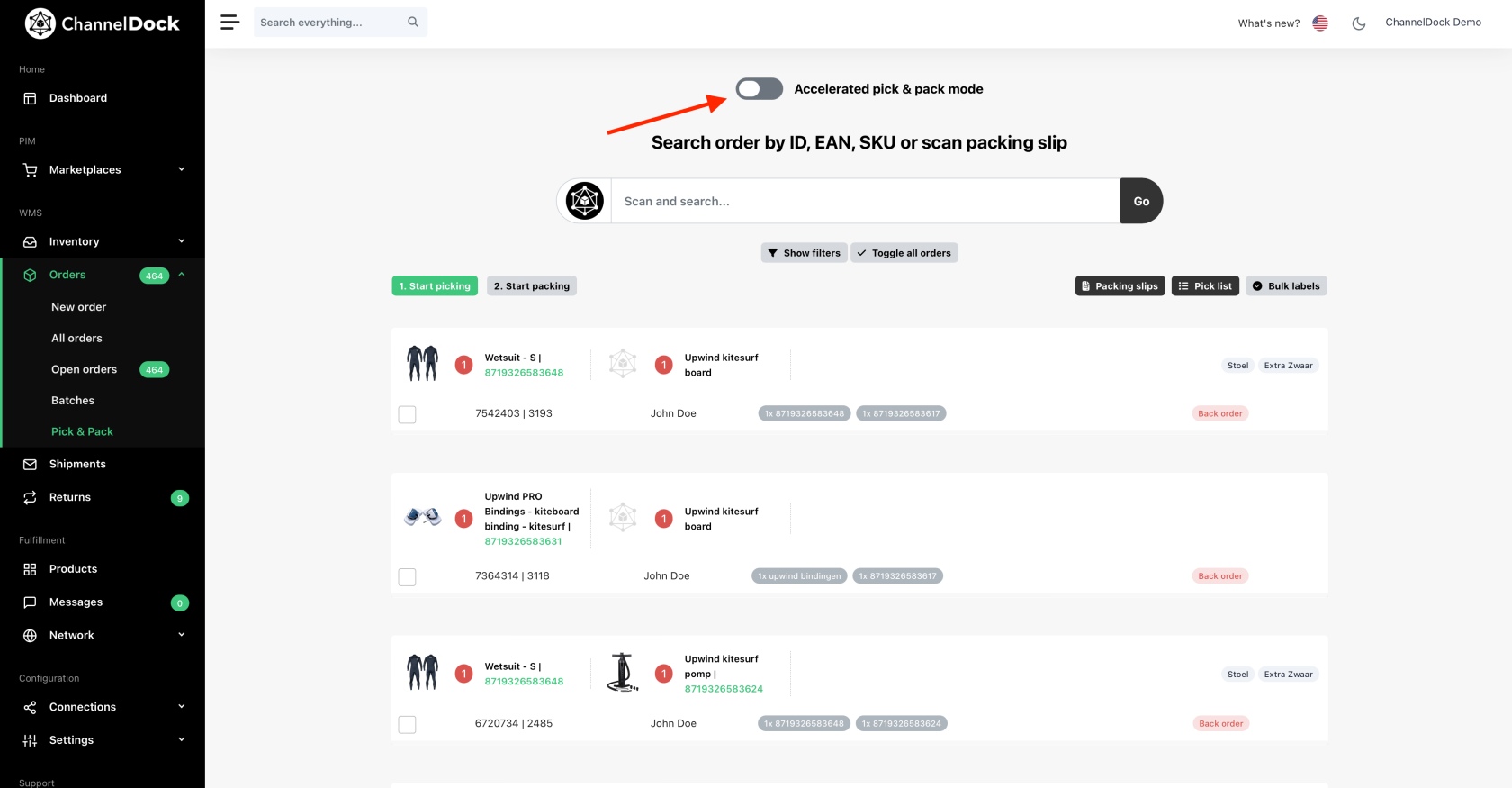Screen dimensions: 1512x788
Task: Switch to the Start packing tab
Action: click(532, 286)
